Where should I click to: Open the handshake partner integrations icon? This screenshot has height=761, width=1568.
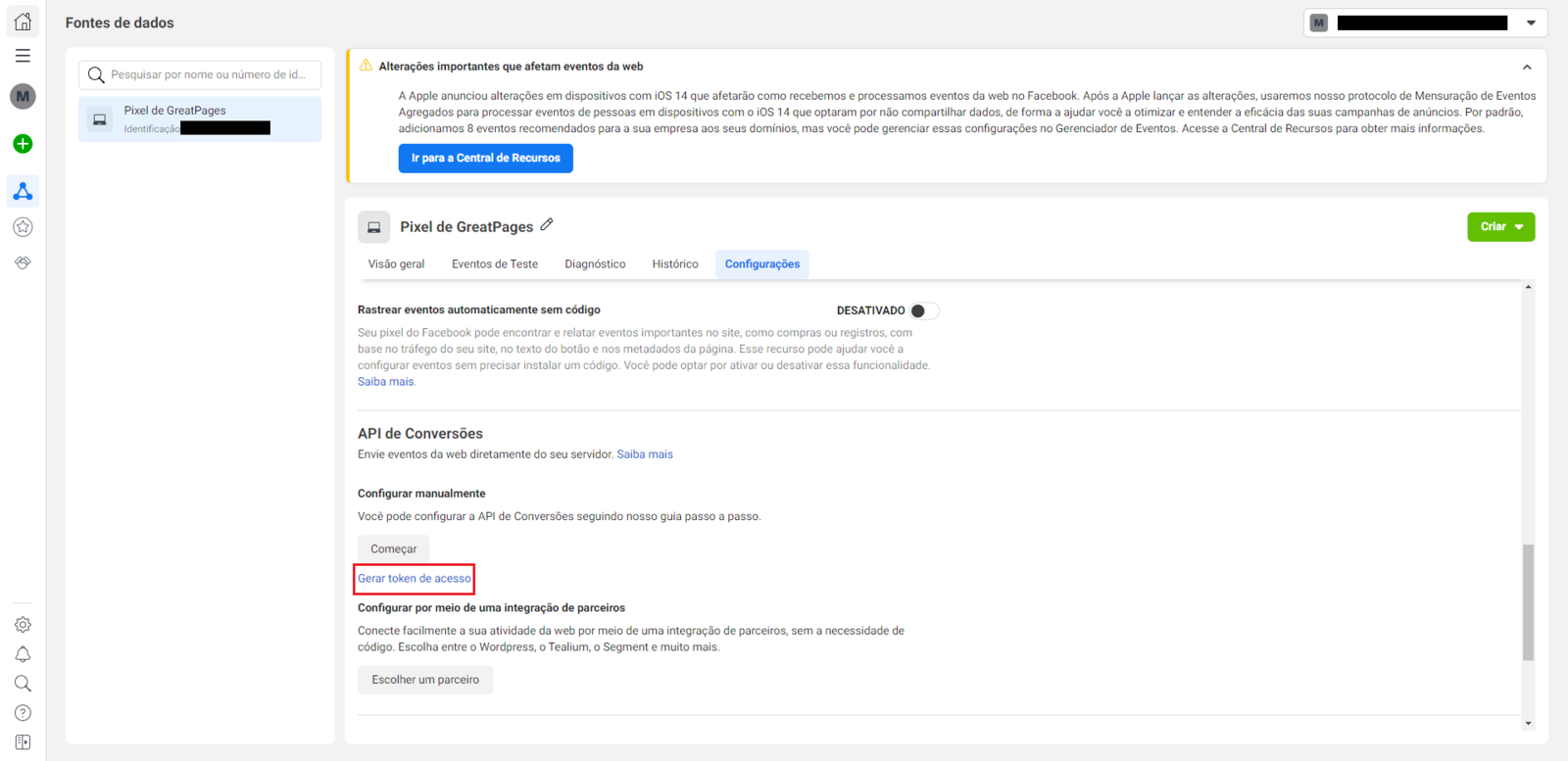[x=23, y=262]
